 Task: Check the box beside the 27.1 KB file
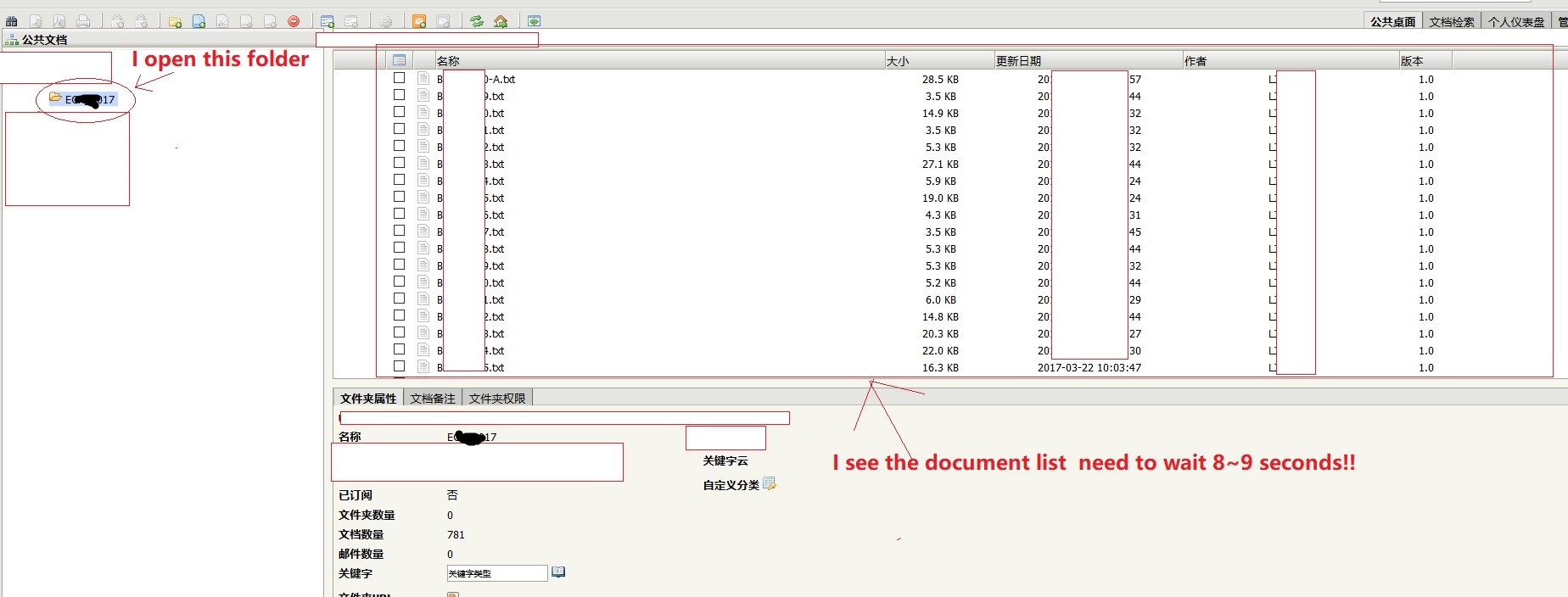click(x=399, y=163)
